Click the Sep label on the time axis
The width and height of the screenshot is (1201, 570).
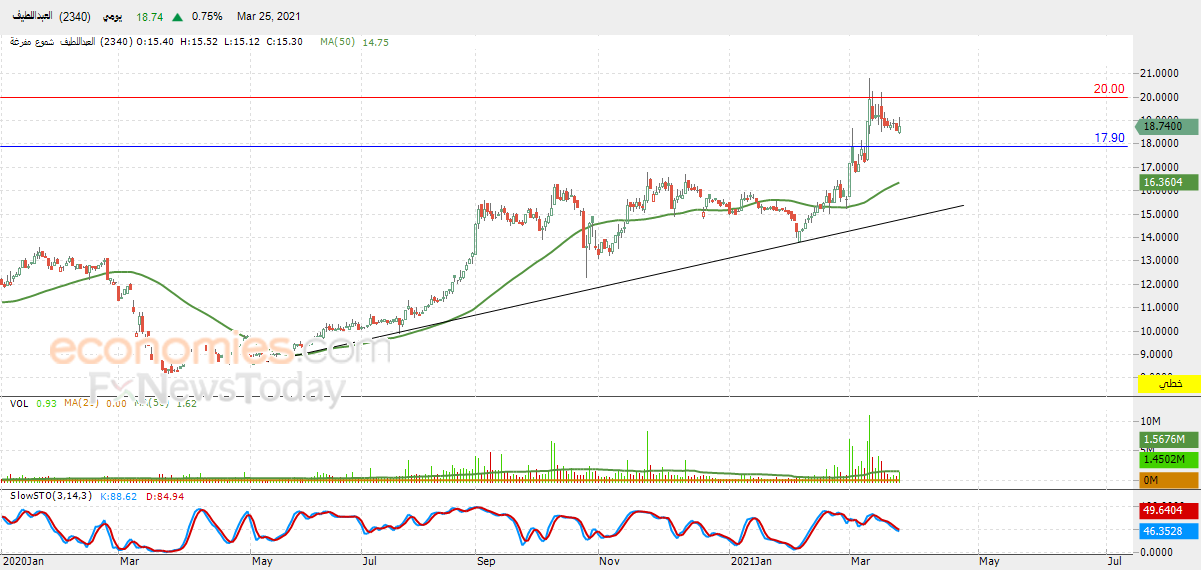tap(485, 562)
